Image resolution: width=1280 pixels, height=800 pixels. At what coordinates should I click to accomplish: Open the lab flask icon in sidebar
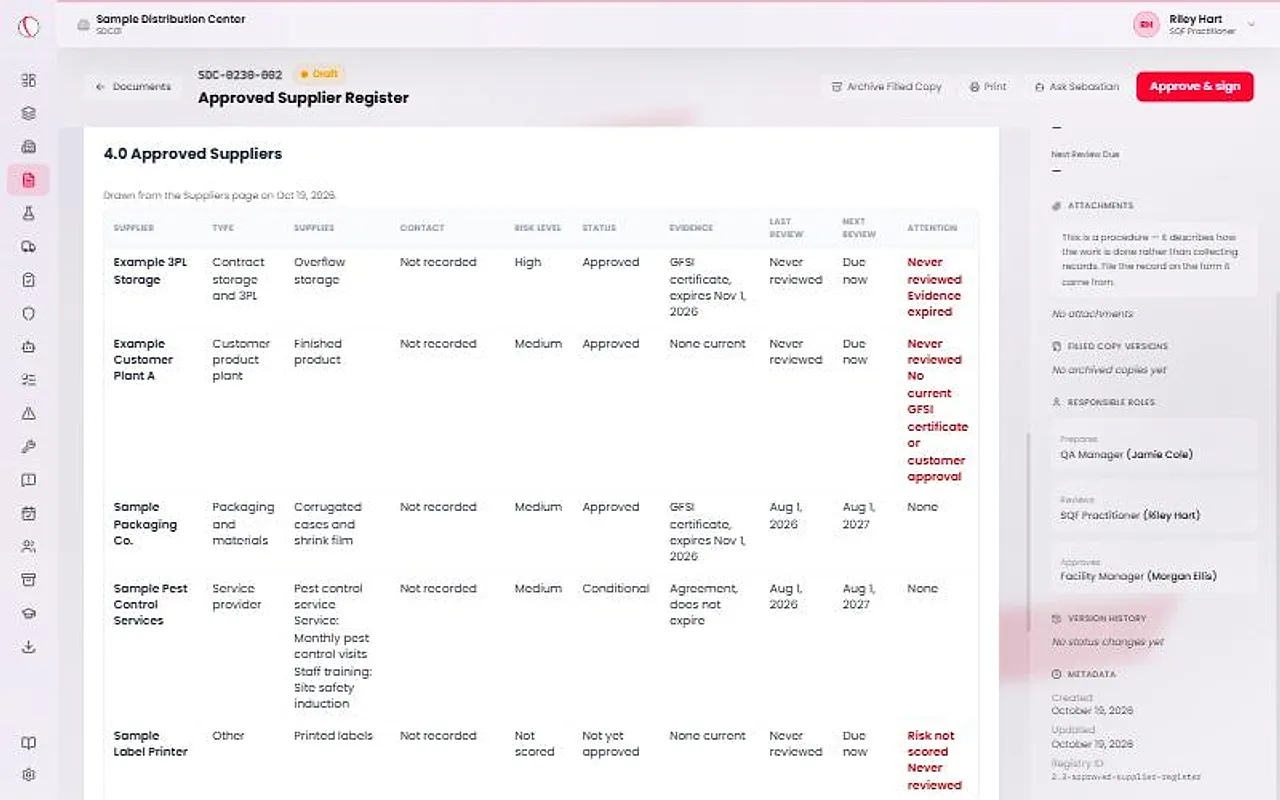tap(28, 213)
